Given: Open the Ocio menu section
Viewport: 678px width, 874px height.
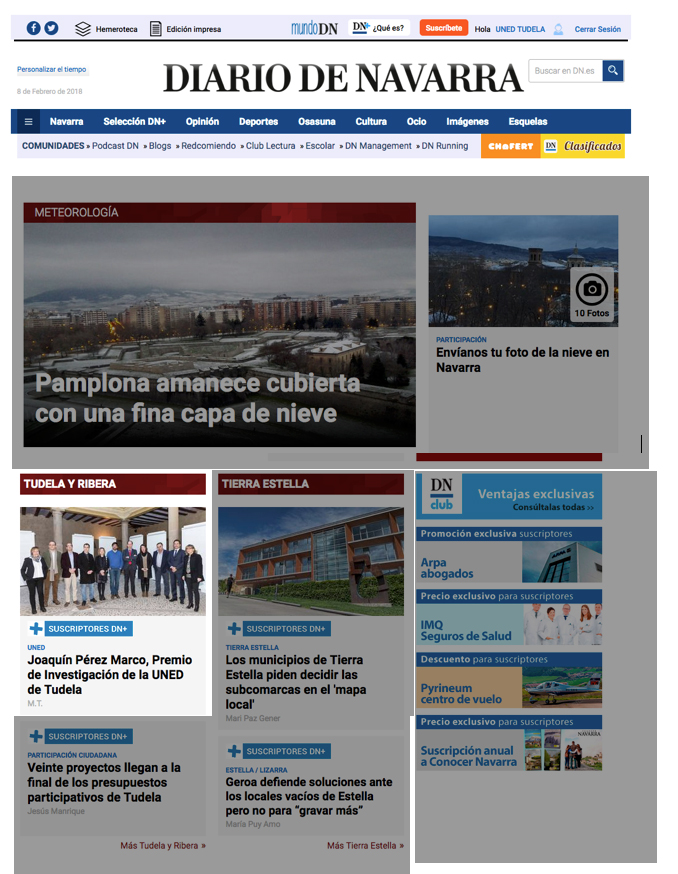Looking at the screenshot, I should (417, 122).
